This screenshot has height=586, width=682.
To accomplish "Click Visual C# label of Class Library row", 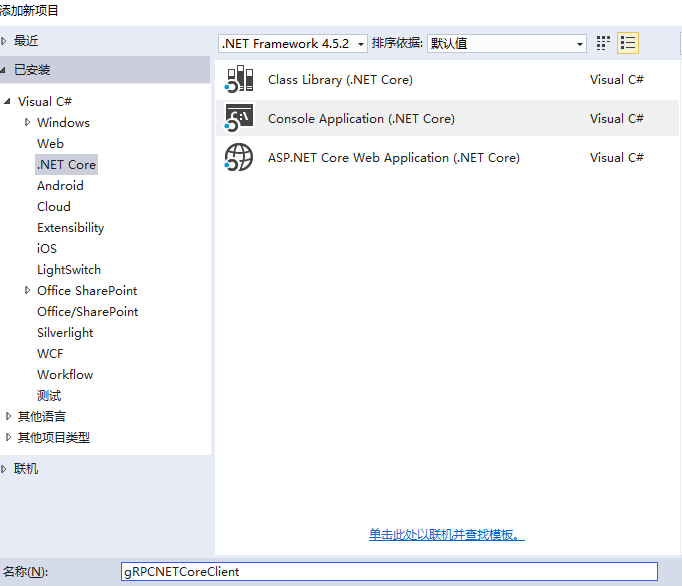I will point(616,80).
